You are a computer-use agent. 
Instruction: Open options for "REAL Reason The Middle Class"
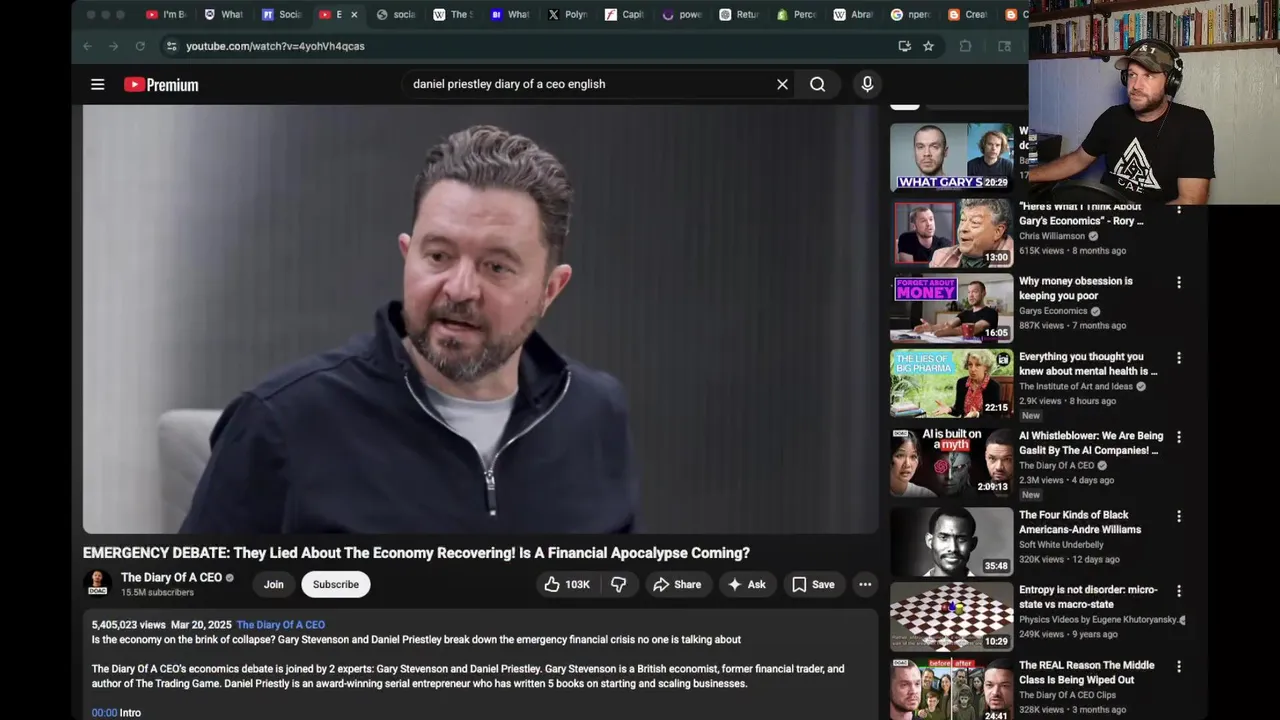click(1179, 666)
